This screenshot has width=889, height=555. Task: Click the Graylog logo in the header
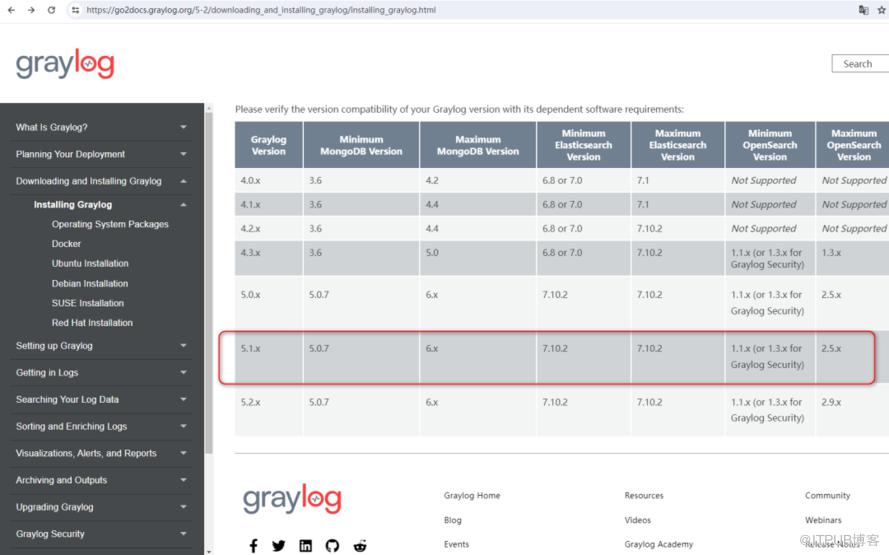click(65, 65)
